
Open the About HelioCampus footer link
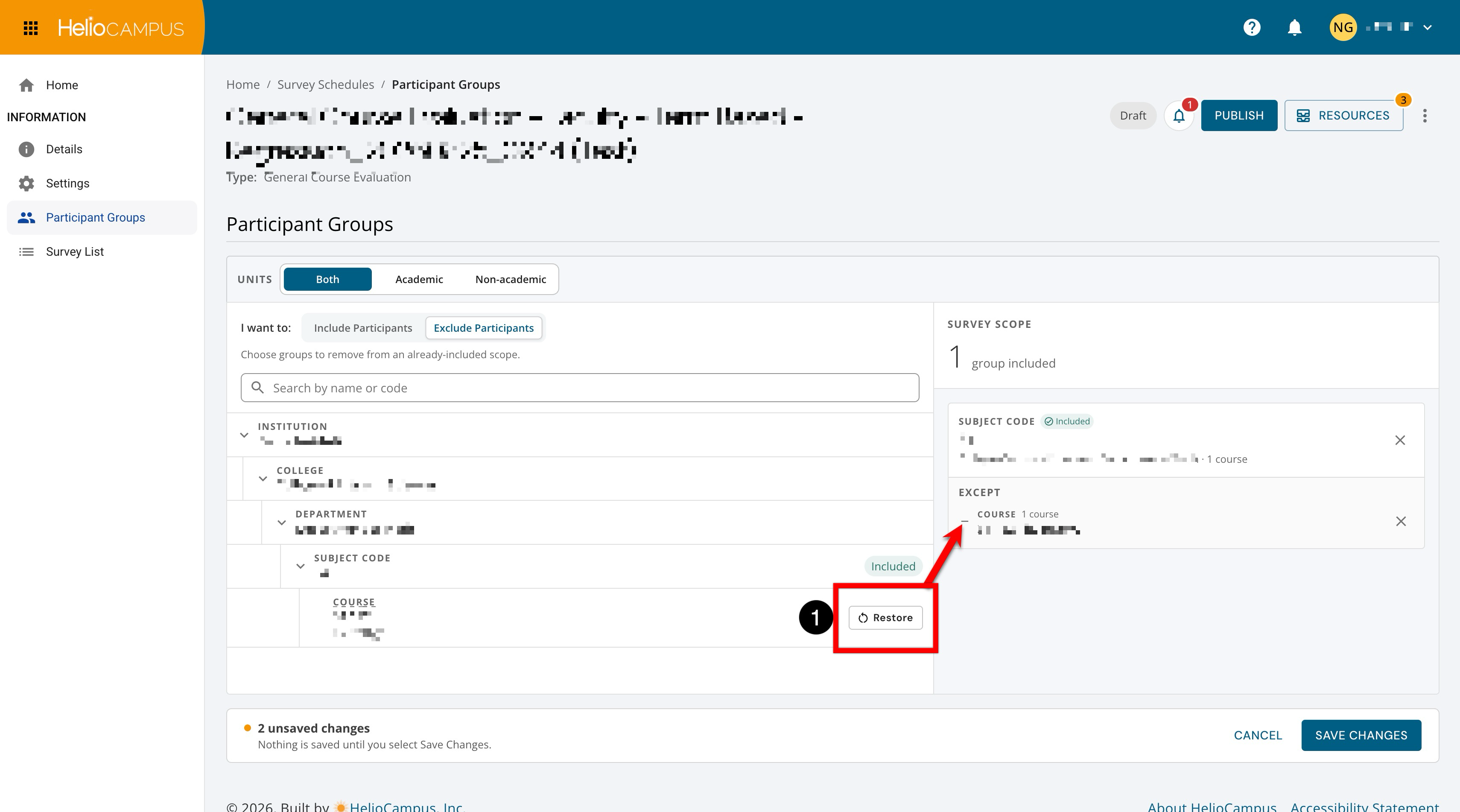pos(1212,806)
